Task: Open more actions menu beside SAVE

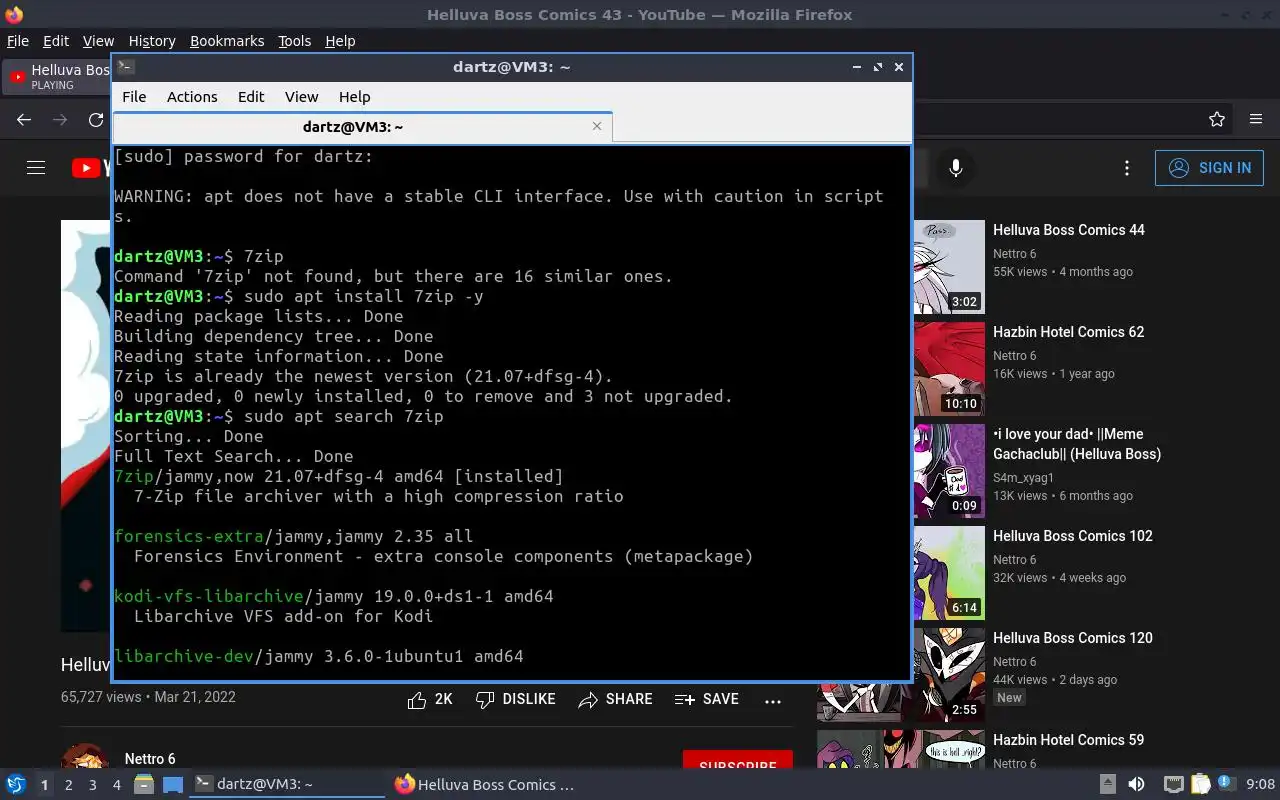Action: pyautogui.click(x=773, y=701)
